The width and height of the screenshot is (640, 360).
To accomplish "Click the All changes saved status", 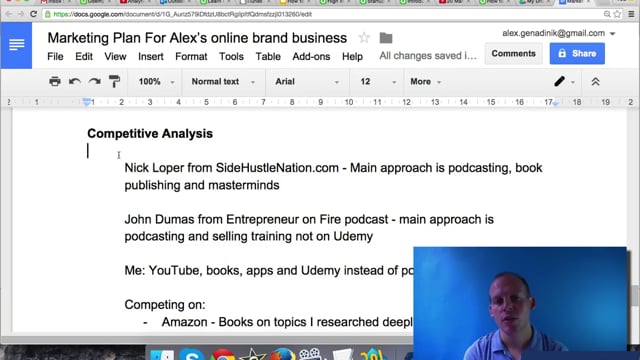I will 428,56.
